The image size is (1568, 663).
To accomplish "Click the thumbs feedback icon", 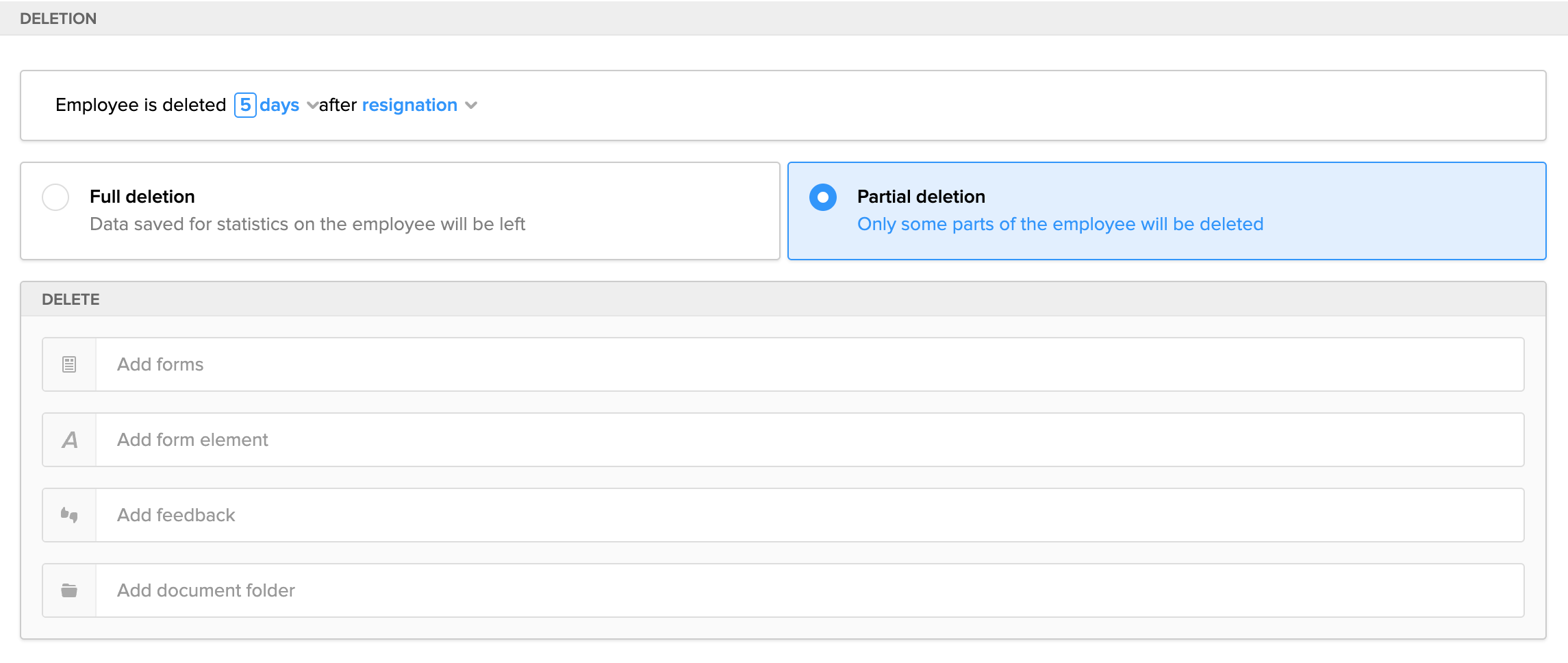I will point(69,515).
